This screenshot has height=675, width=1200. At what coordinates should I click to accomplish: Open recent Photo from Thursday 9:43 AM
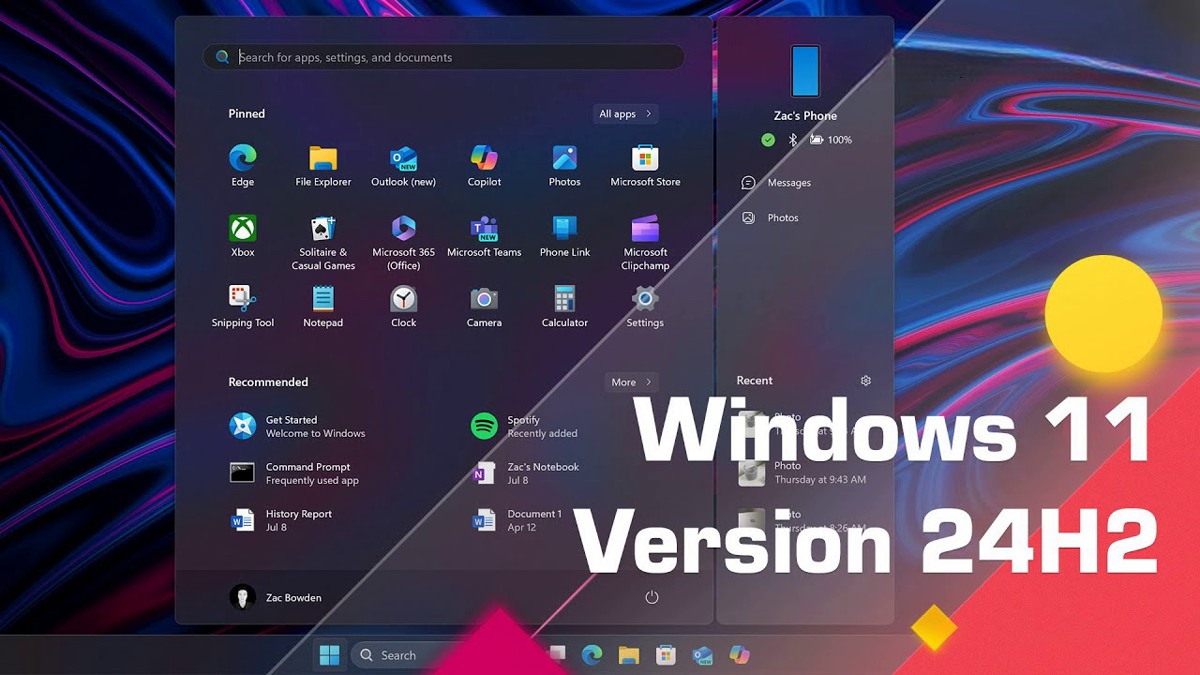[x=803, y=472]
